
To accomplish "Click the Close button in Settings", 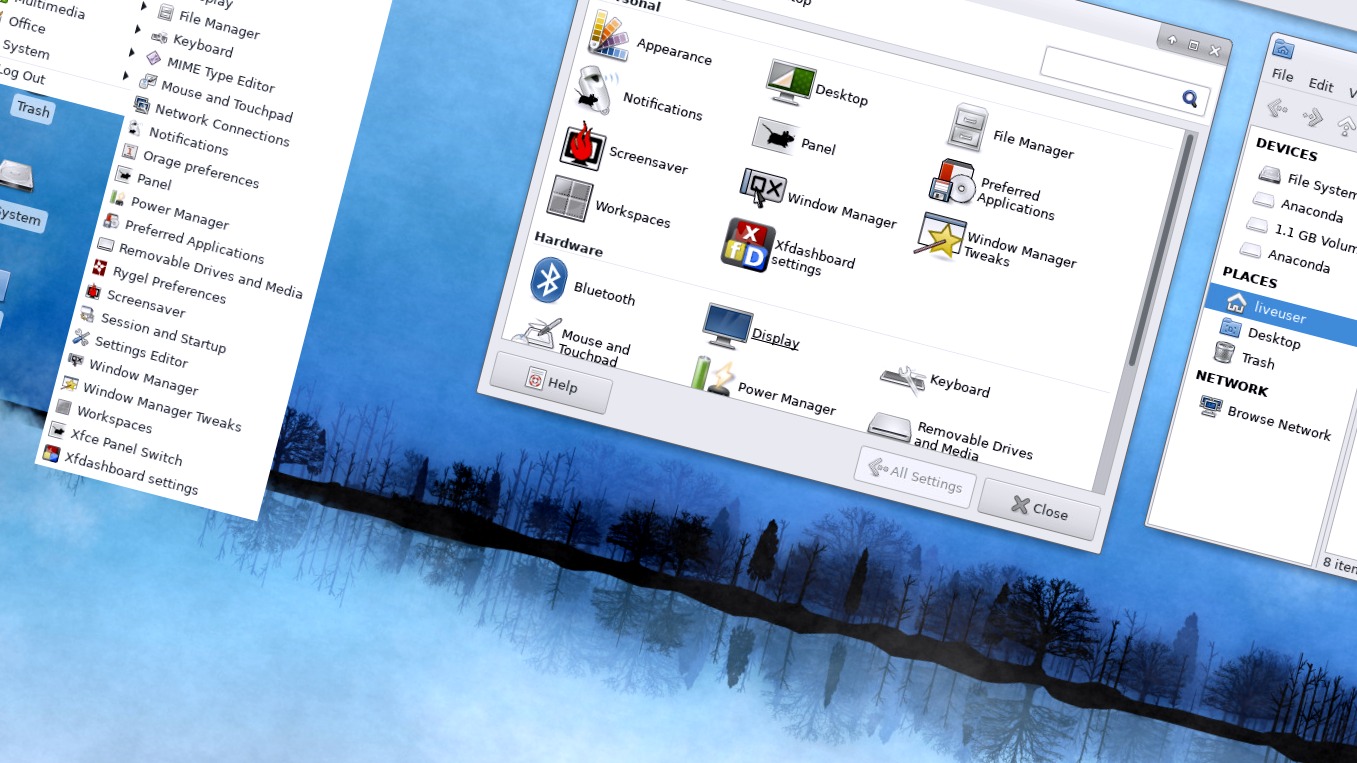I will pyautogui.click(x=1039, y=510).
